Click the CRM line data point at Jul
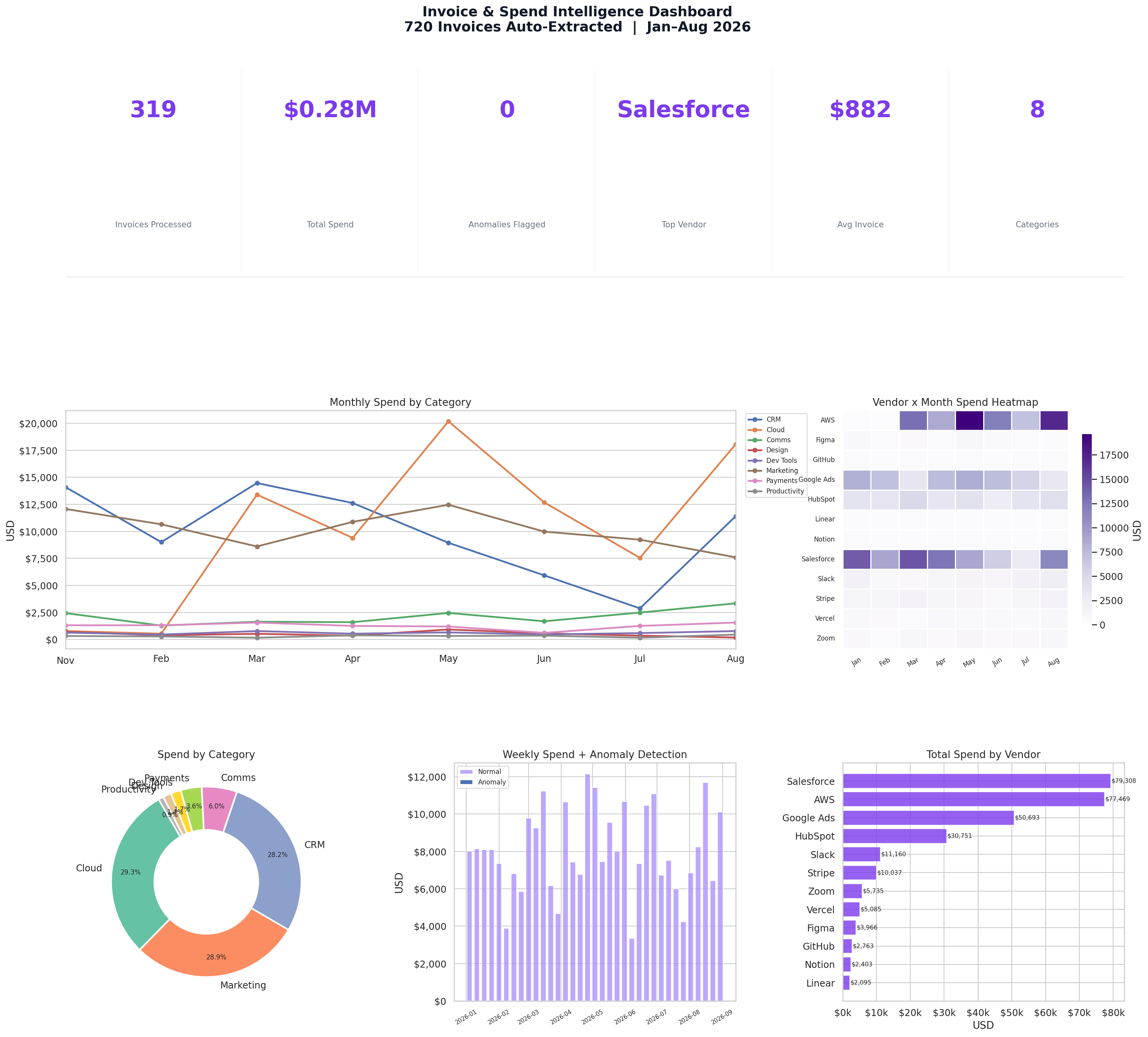The image size is (1148, 1037). click(640, 608)
